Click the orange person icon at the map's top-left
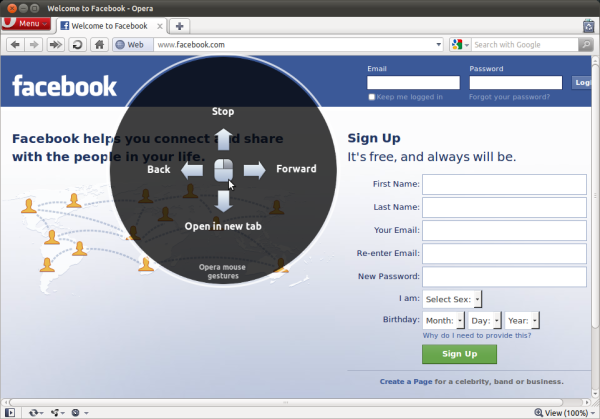Image resolution: width=600 pixels, height=419 pixels. pos(29,206)
